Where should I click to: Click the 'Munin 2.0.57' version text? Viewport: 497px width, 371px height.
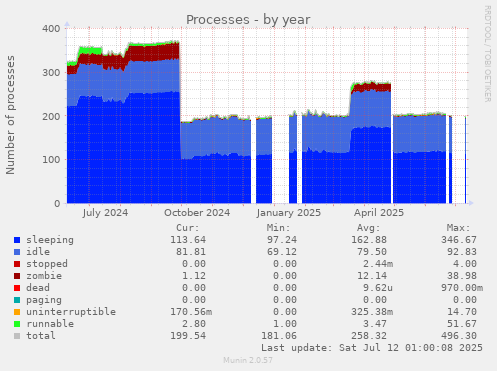point(248,360)
